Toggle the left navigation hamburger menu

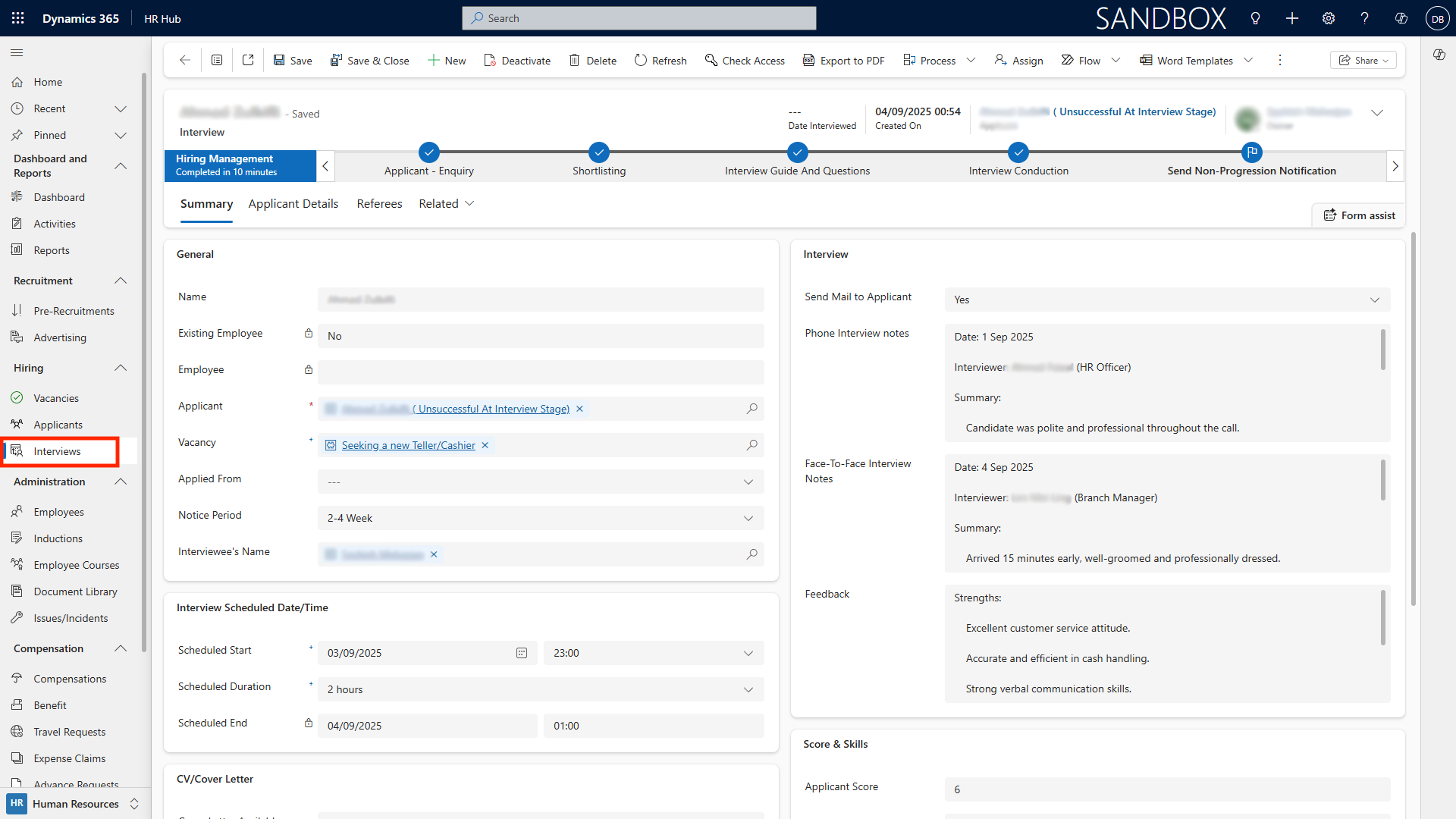(17, 53)
